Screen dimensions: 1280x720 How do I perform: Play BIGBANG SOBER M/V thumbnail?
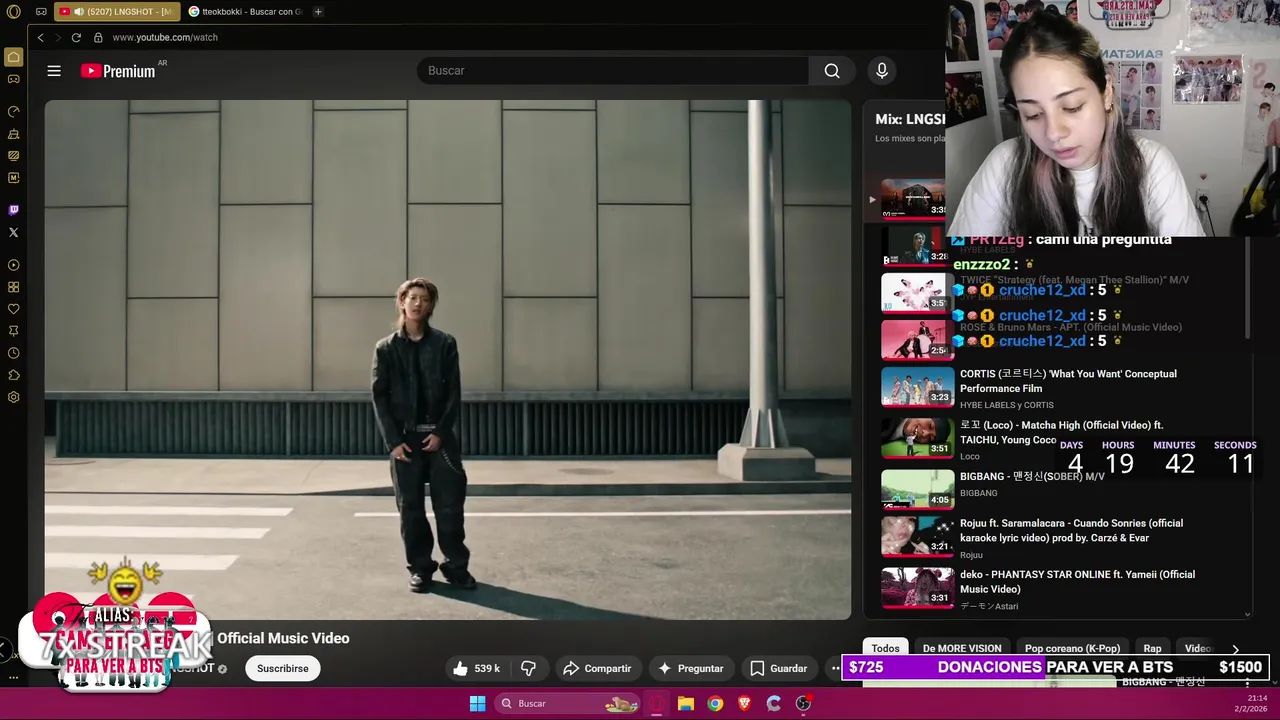coord(918,489)
